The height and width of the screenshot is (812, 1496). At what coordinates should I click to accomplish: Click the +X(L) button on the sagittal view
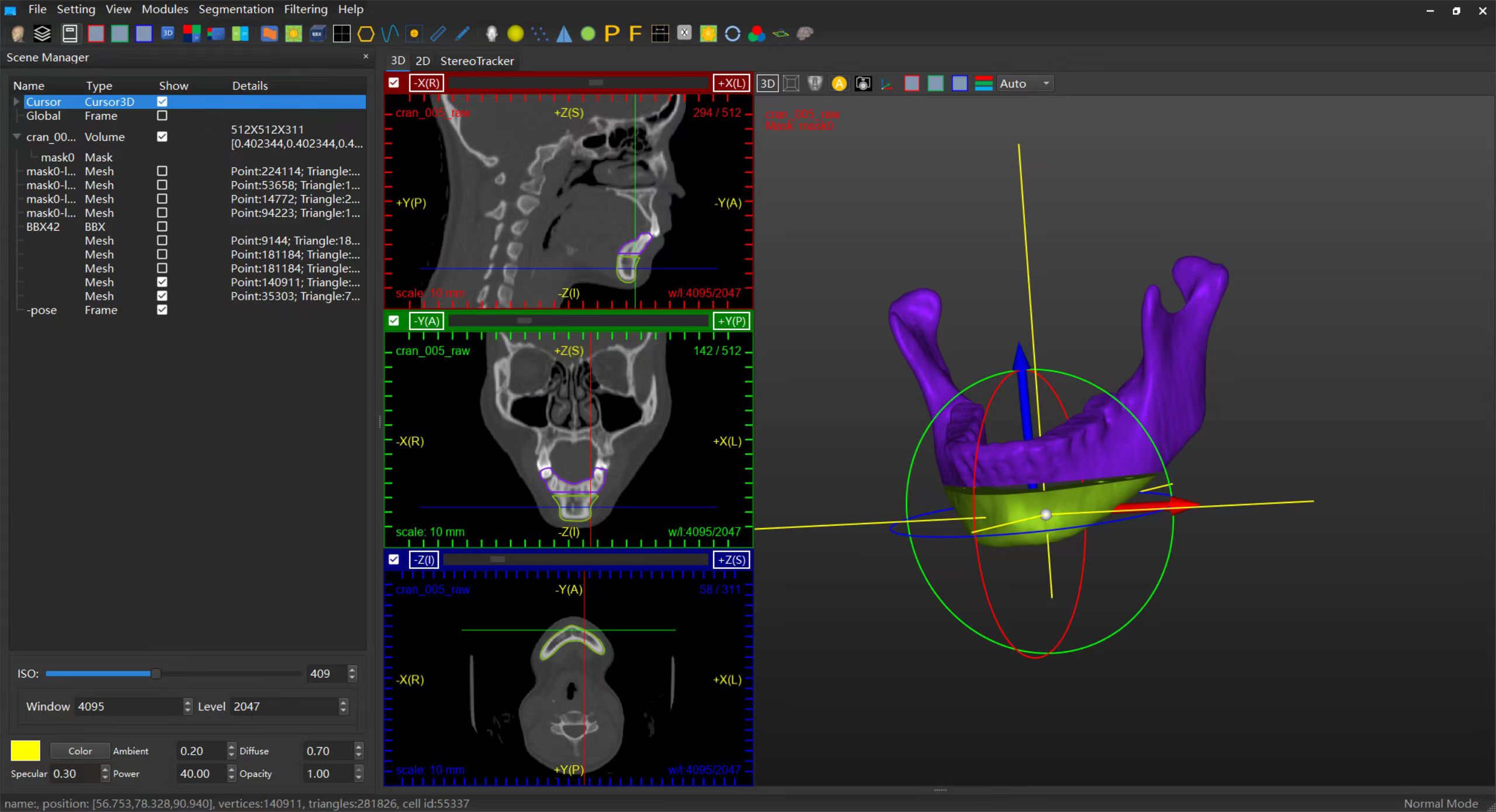[x=732, y=83]
